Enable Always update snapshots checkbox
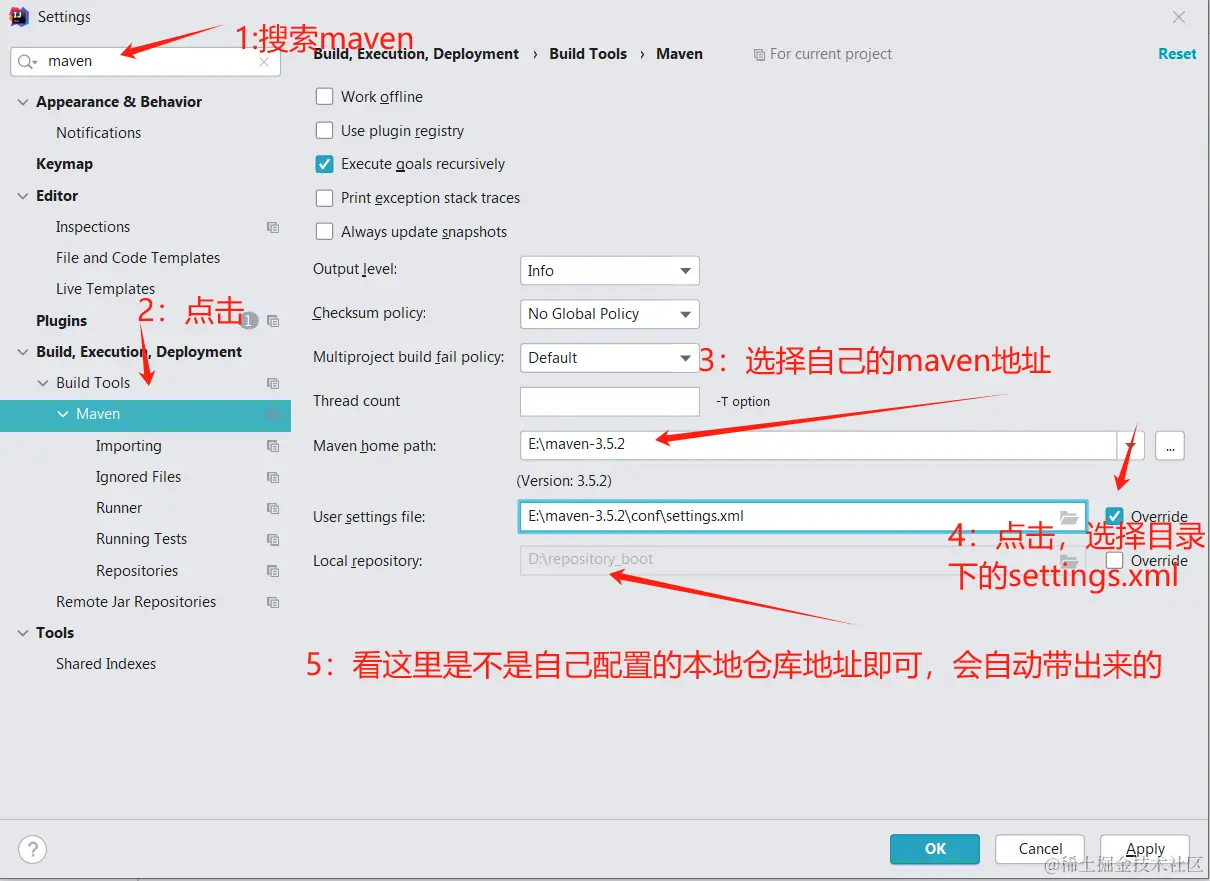The image size is (1210, 881). coord(324,232)
